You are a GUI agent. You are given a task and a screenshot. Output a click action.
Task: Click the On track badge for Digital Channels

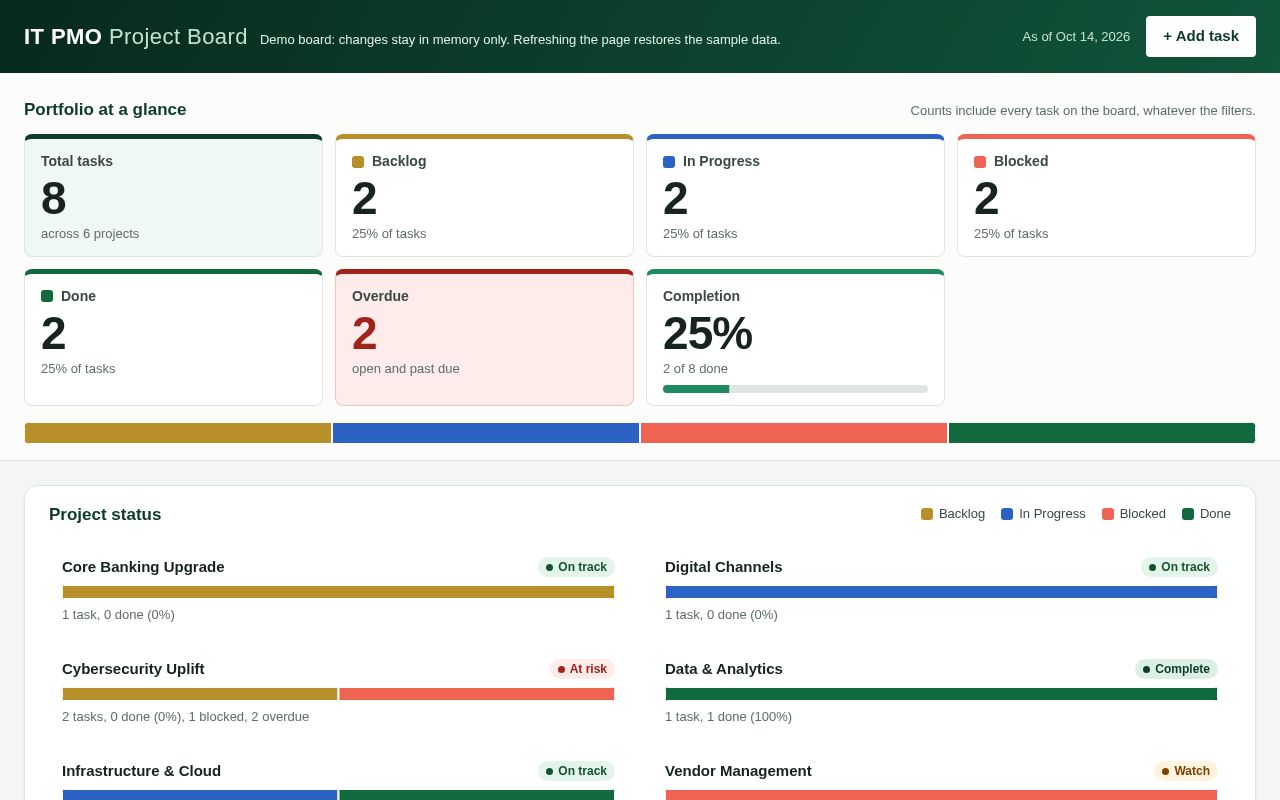point(1179,567)
